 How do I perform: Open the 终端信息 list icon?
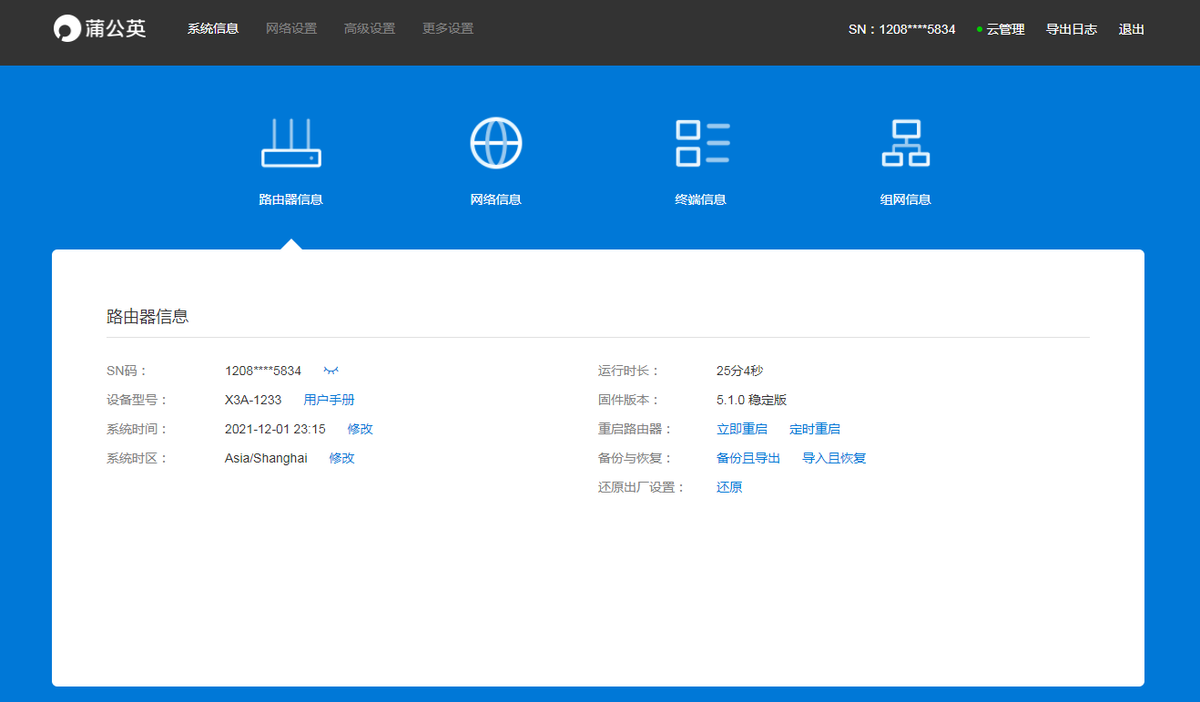(702, 143)
